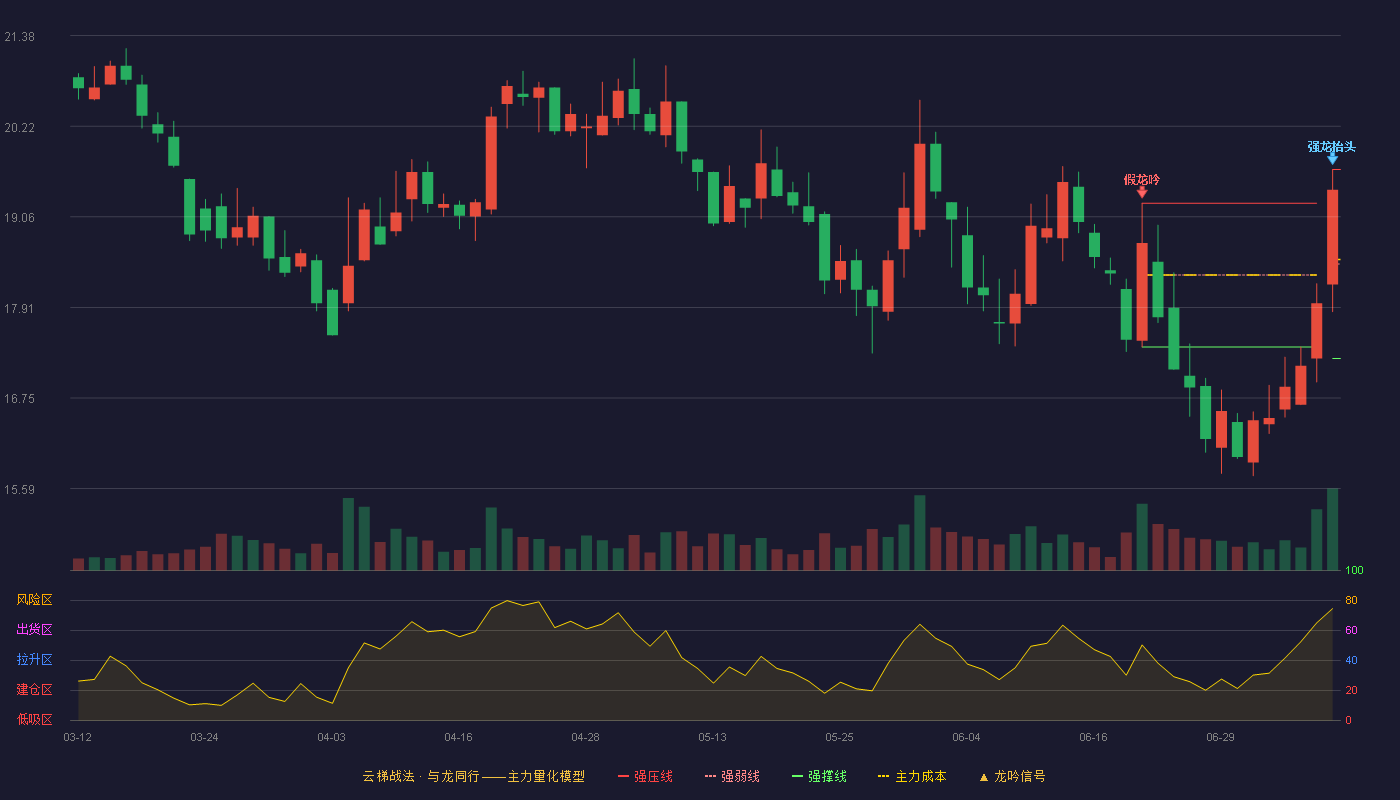The width and height of the screenshot is (1400, 800).
Task: Click the 强龙抬头 annotation label
Action: pos(1332,146)
